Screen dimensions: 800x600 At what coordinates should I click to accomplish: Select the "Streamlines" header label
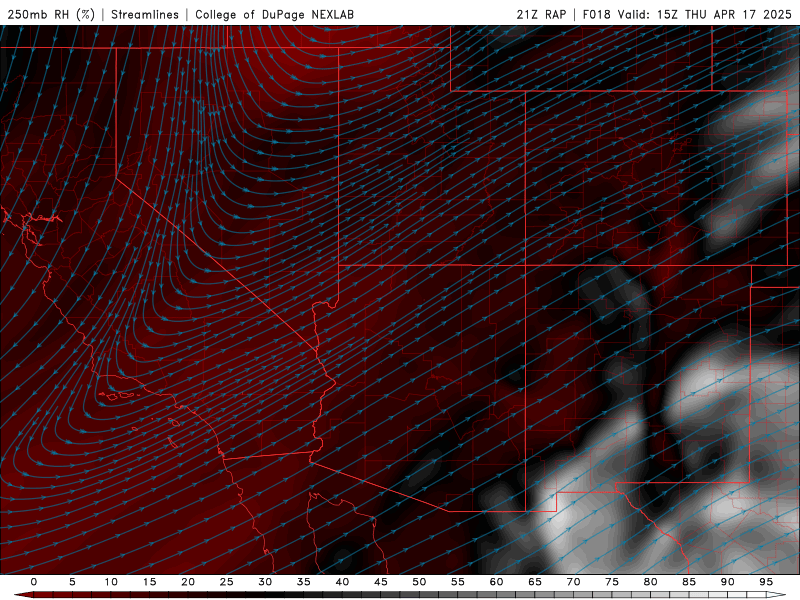coord(145,14)
